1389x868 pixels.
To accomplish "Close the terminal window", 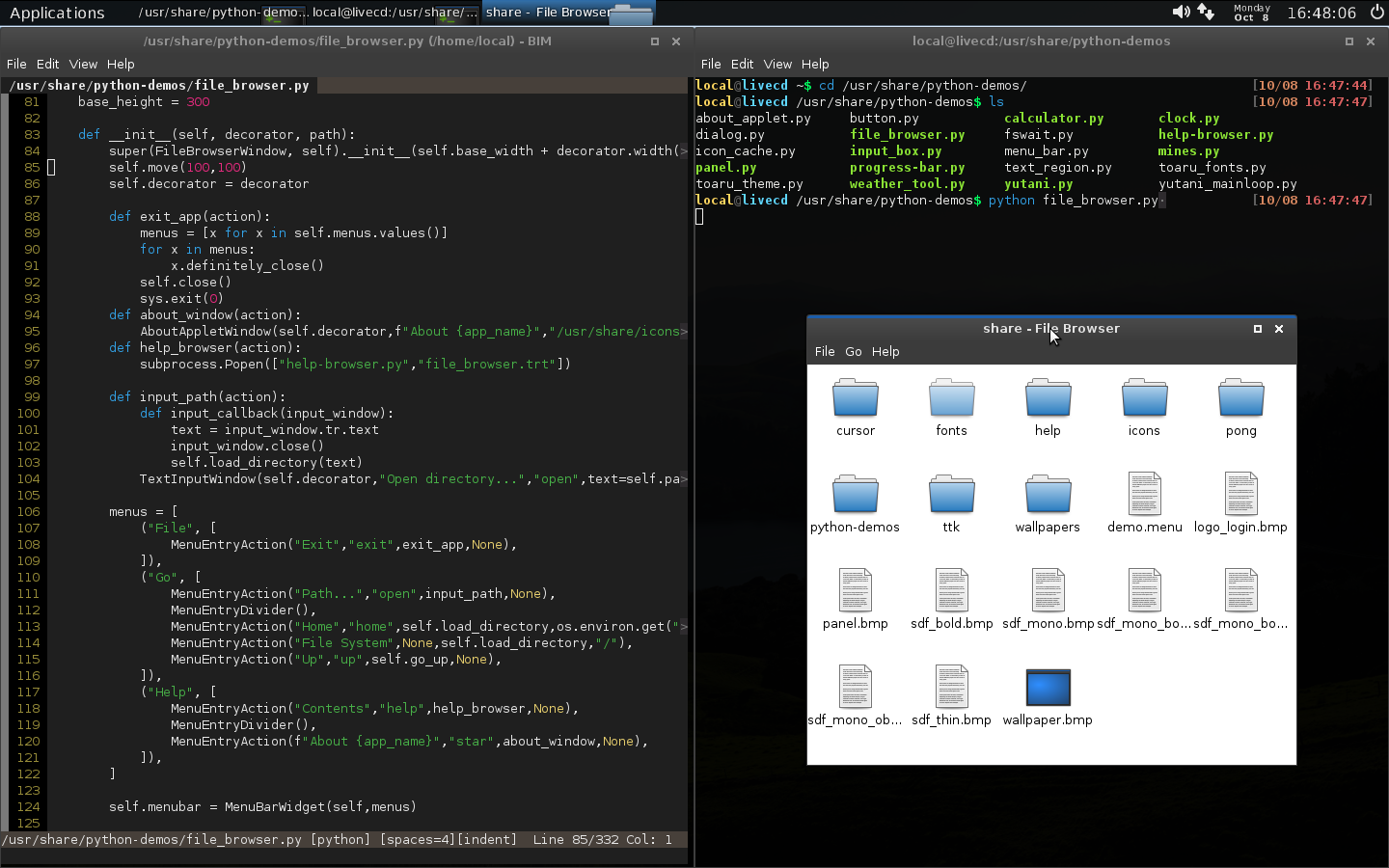I will 1371,41.
